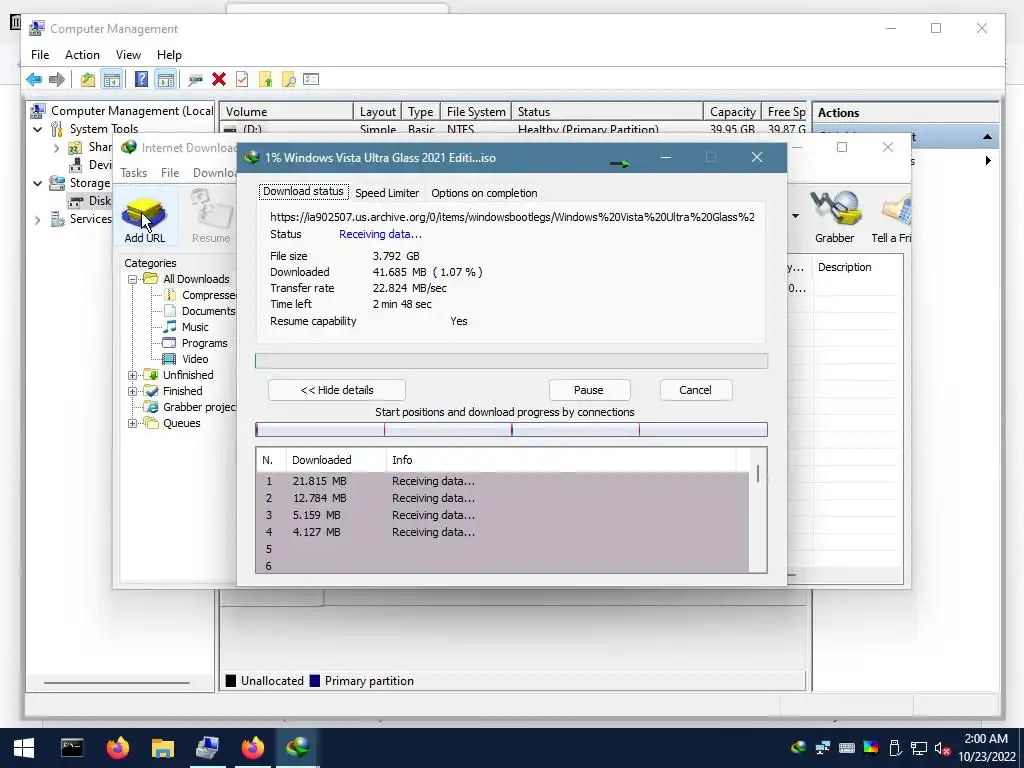Switch to Computer Management taskbar icon
This screenshot has width=1024, height=768.
coord(208,747)
